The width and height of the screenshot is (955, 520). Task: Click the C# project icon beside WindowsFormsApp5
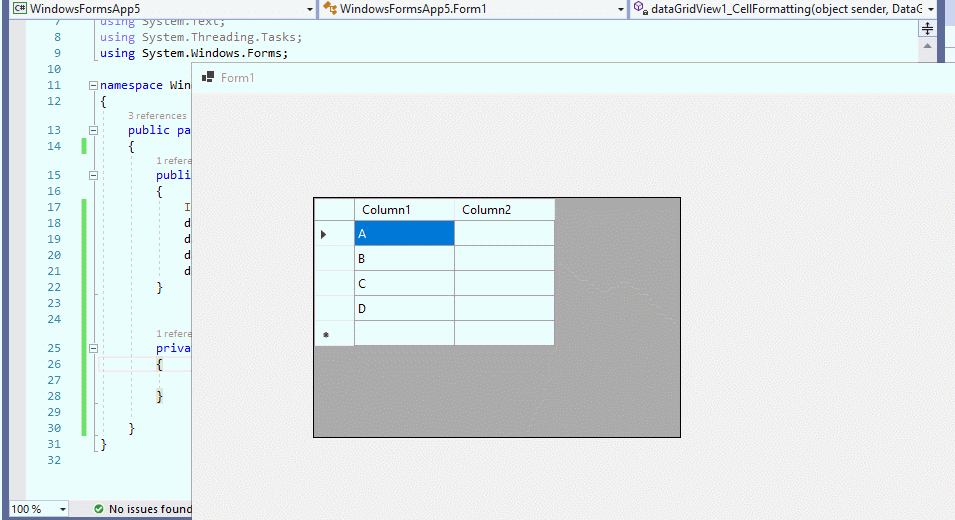click(20, 8)
